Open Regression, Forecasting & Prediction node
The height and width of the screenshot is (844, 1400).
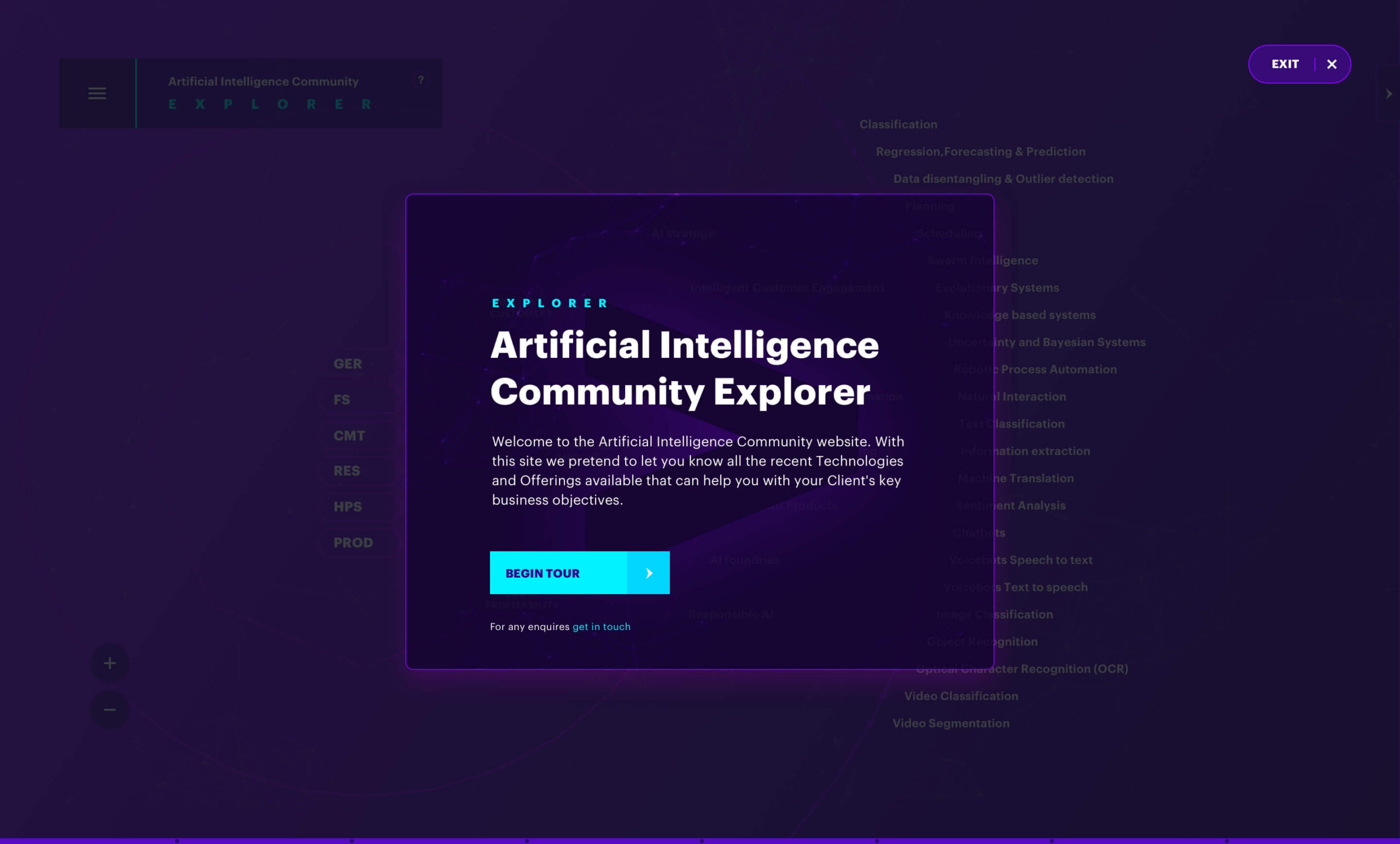pos(980,152)
